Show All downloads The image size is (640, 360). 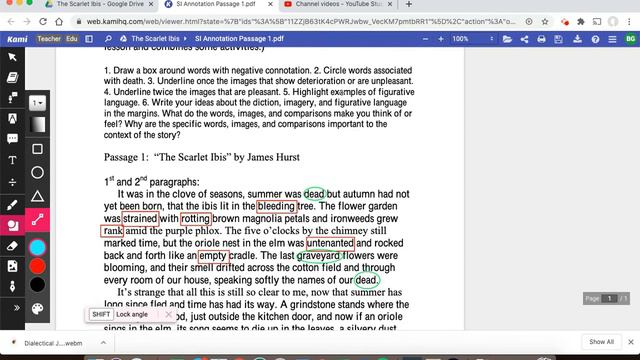click(601, 342)
